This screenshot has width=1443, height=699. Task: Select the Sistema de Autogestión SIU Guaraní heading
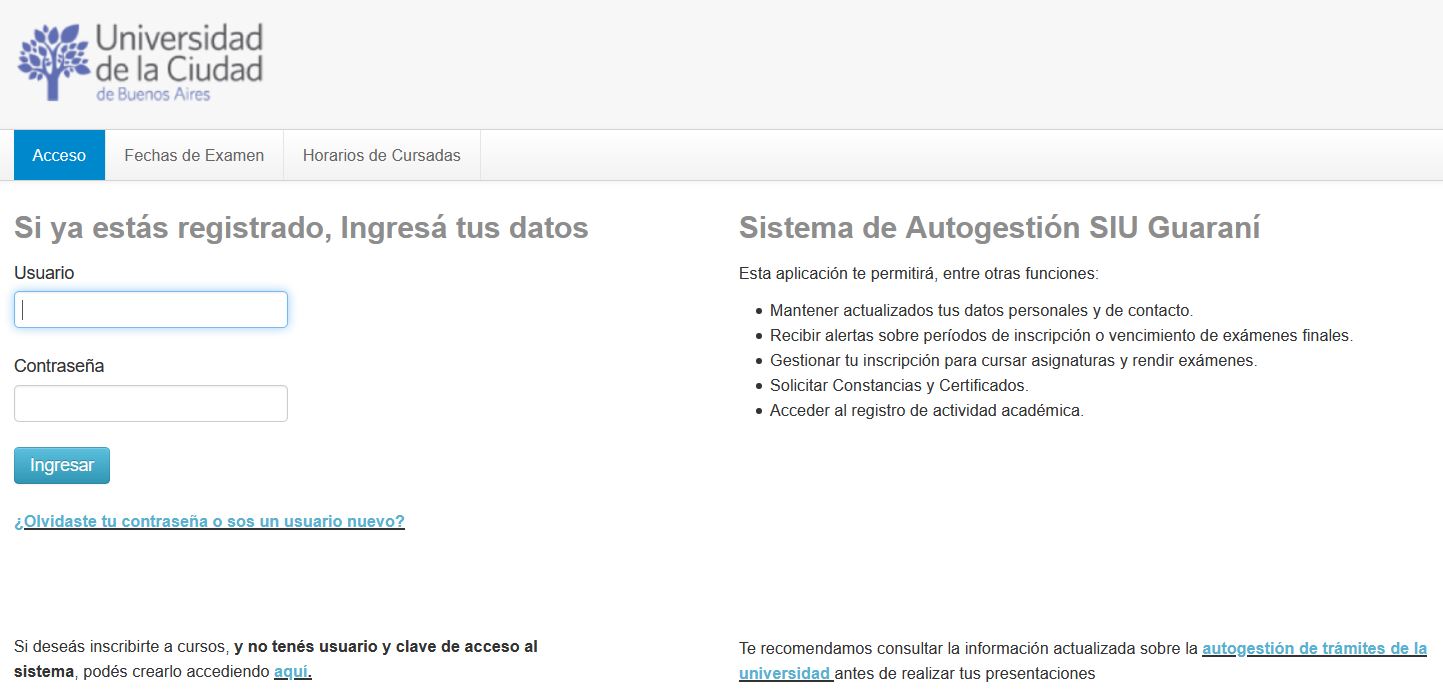pyautogui.click(x=1000, y=227)
